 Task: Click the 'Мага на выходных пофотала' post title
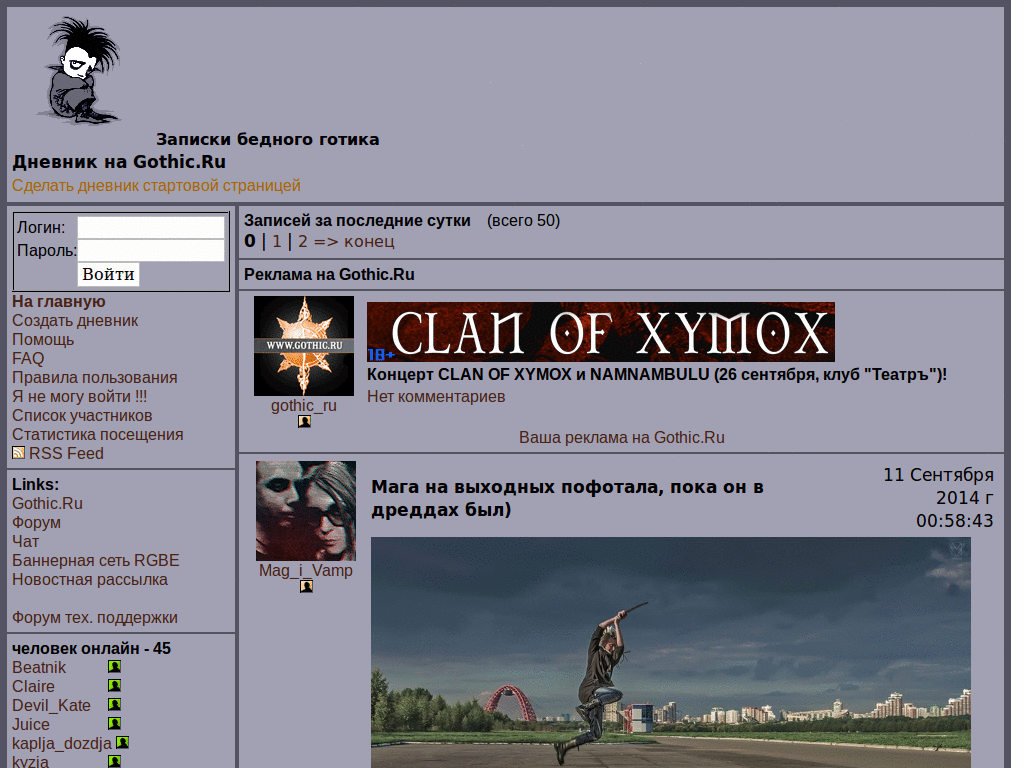[x=568, y=498]
